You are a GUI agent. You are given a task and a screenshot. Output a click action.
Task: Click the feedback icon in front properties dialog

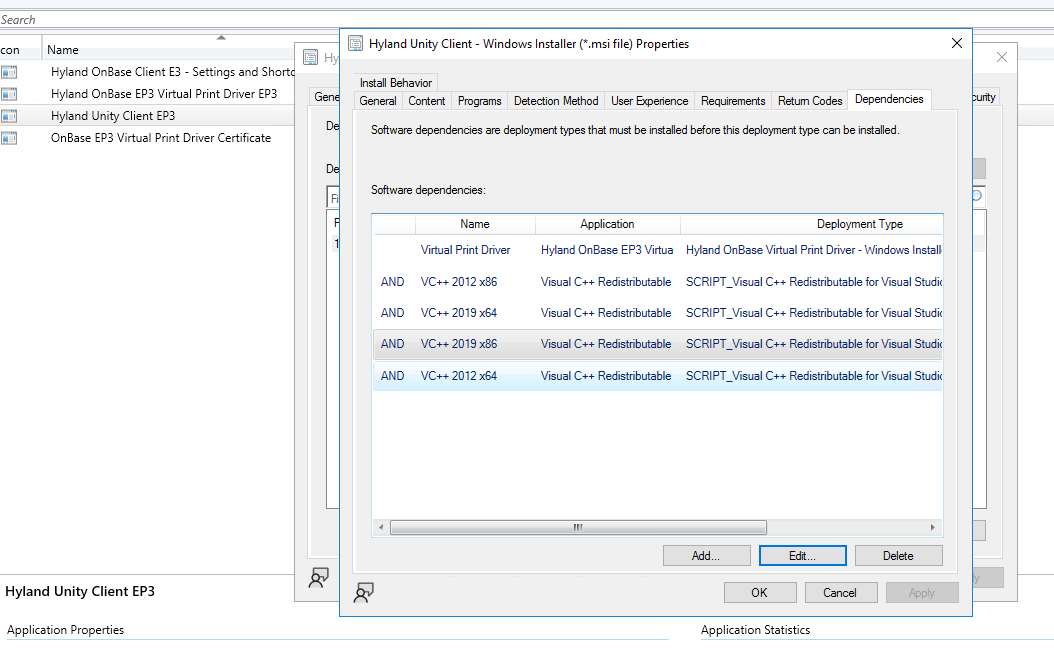(x=364, y=592)
